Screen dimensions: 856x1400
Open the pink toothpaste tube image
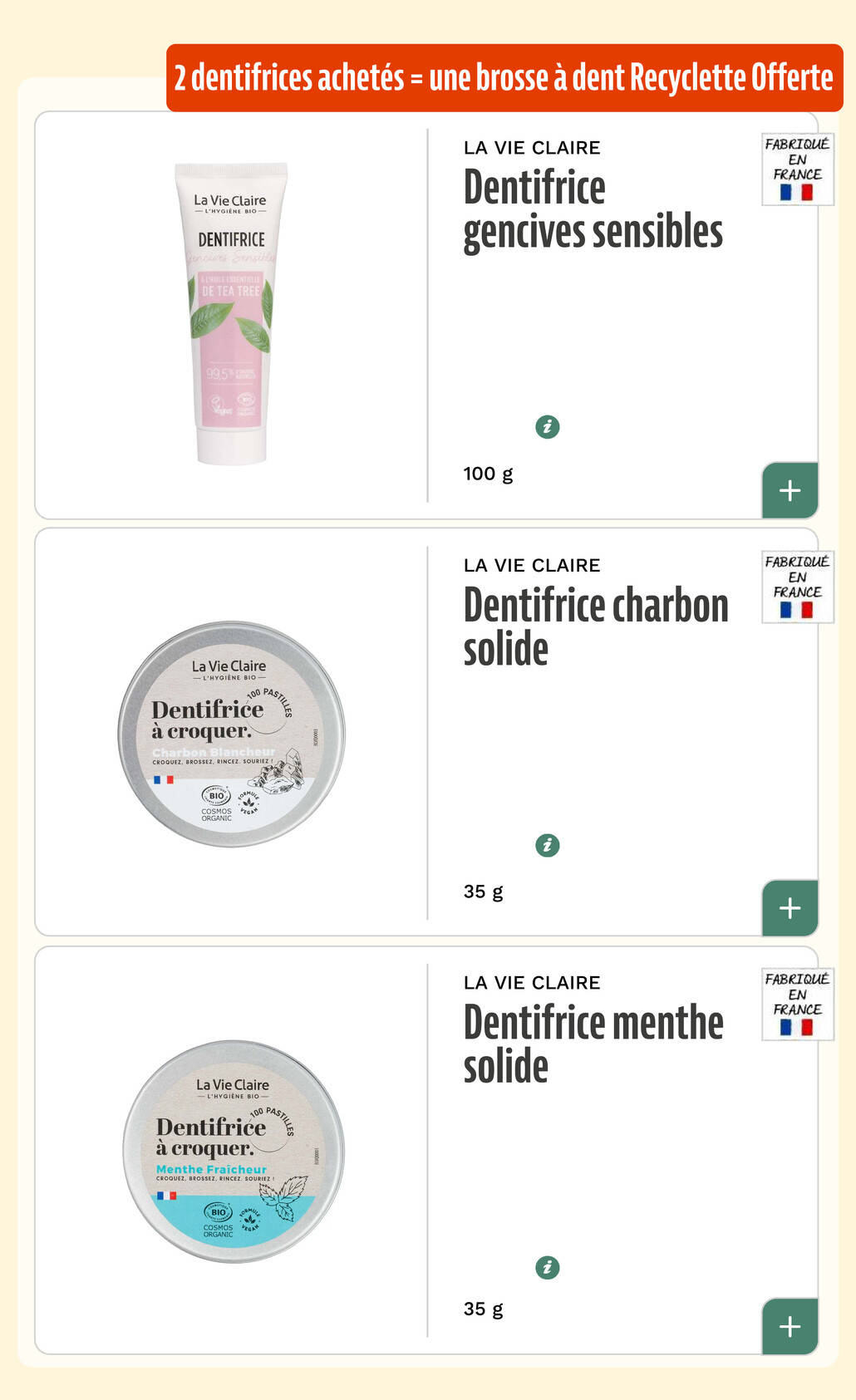tap(231, 313)
